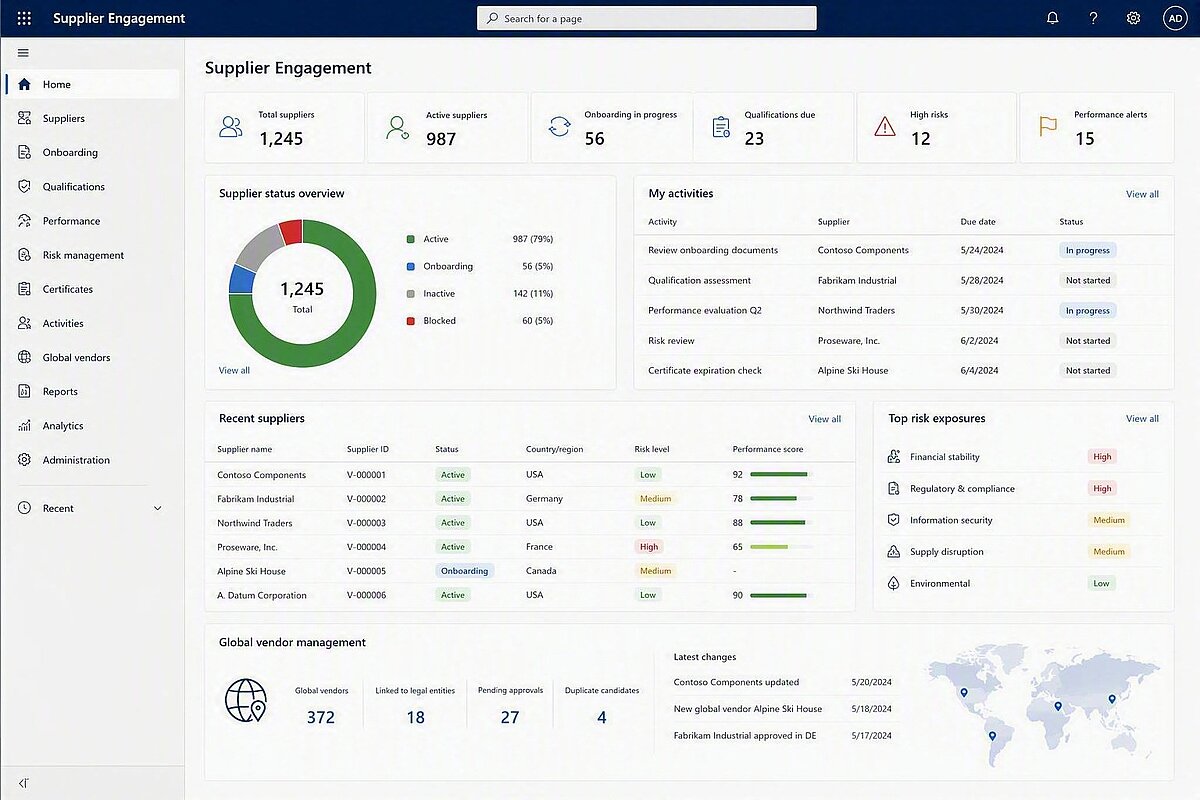Click the Qualifications shield icon
1200x800 pixels.
tap(24, 186)
